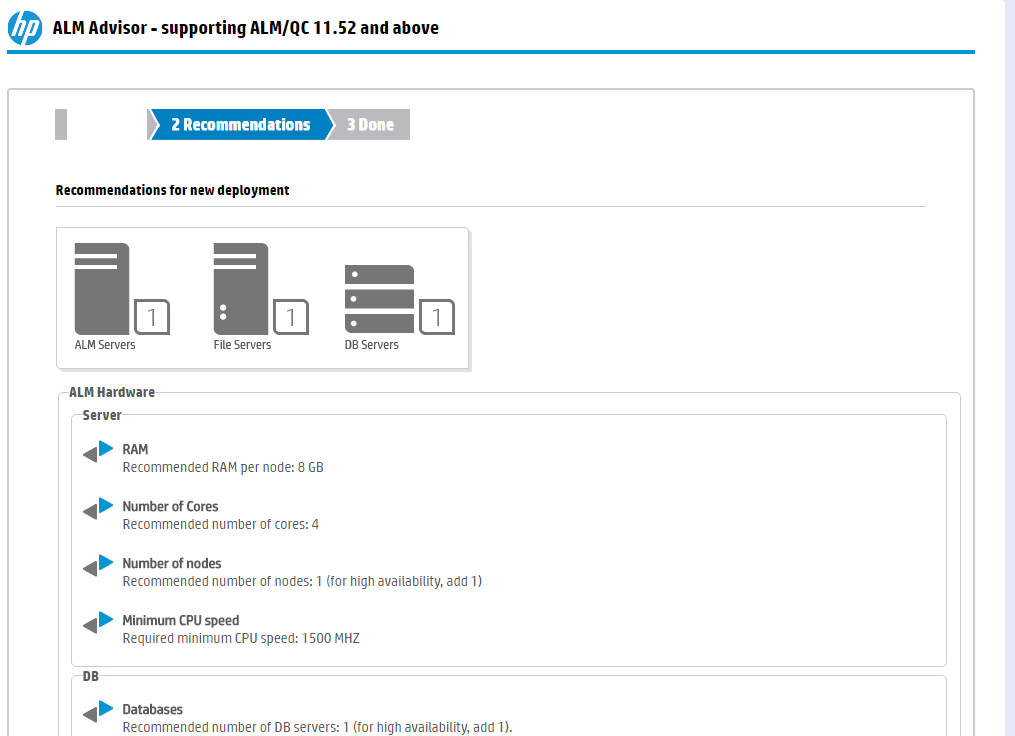Select the DB Servers rack icon

click(x=379, y=298)
